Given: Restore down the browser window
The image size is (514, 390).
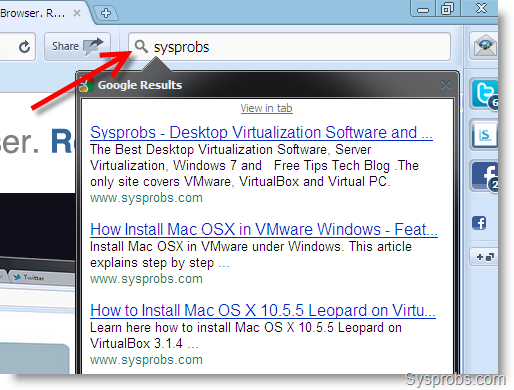Looking at the screenshot, I should [448, 8].
